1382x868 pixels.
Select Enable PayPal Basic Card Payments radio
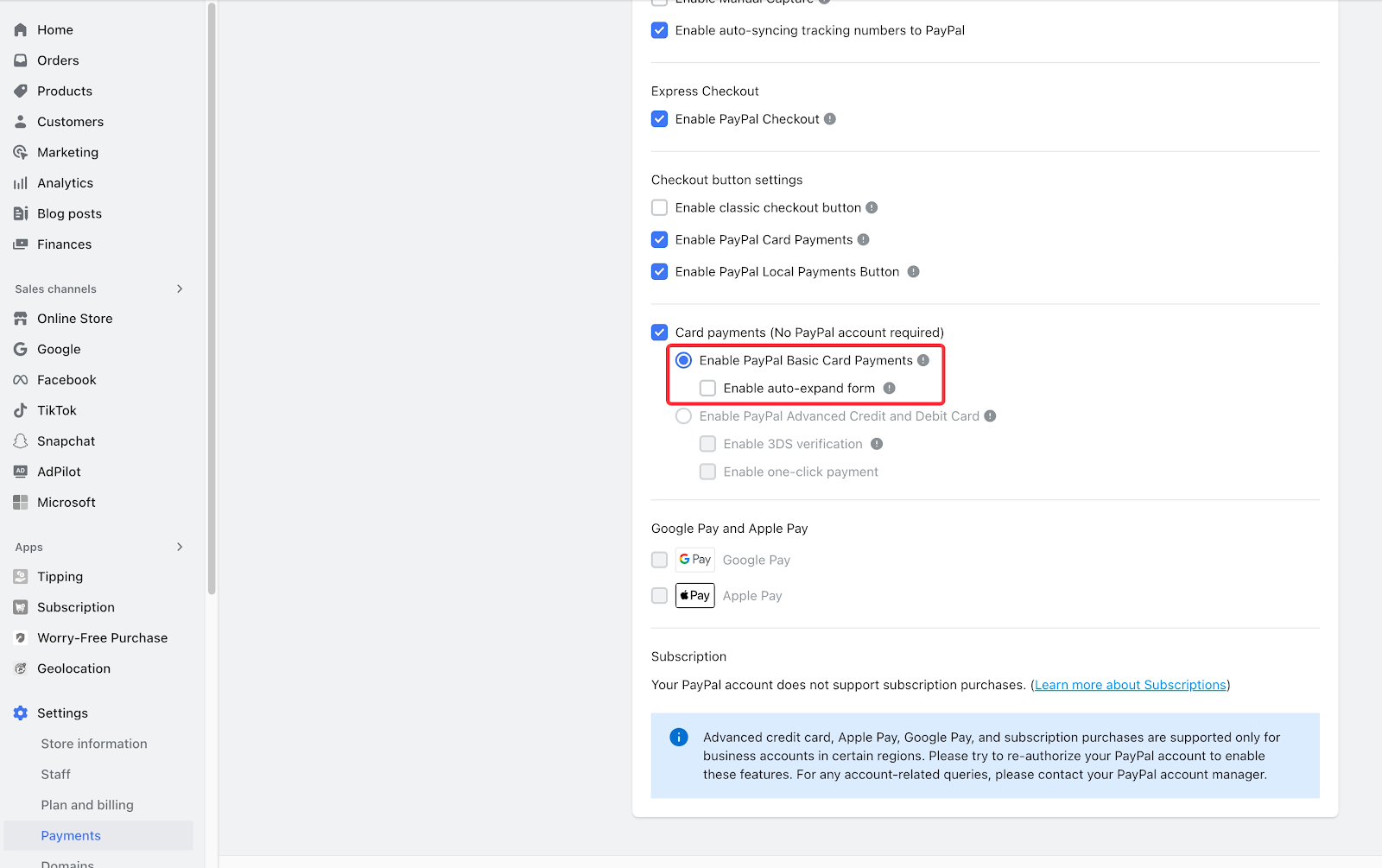[684, 360]
